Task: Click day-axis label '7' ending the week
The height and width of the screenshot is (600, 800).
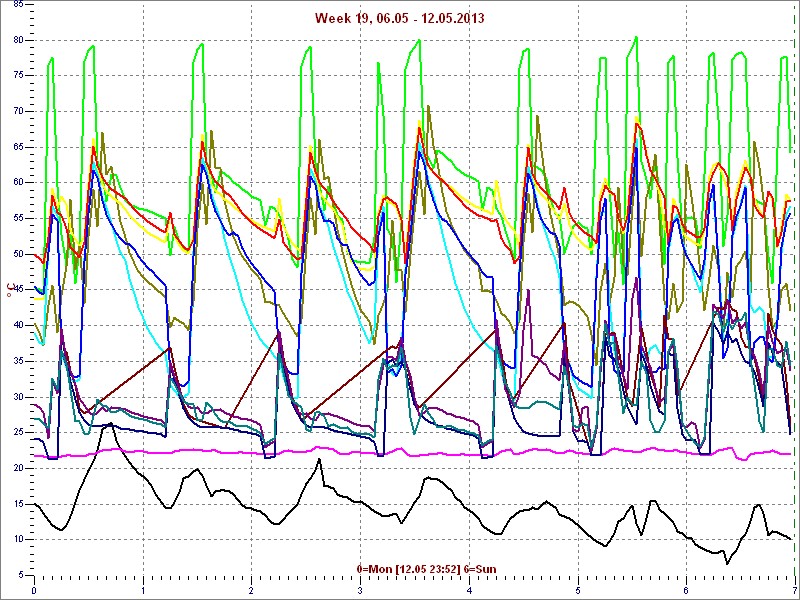Action: (795, 591)
